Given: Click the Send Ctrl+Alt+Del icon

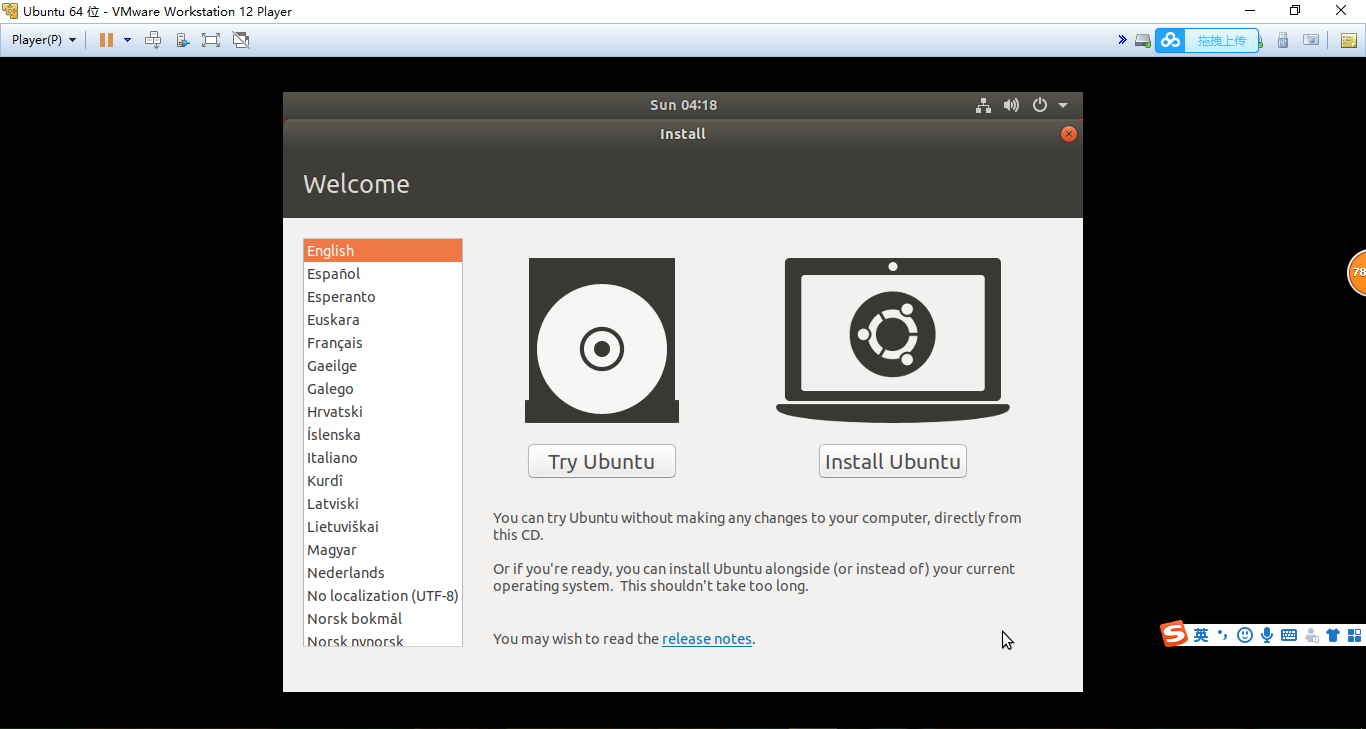Looking at the screenshot, I should click(x=153, y=40).
